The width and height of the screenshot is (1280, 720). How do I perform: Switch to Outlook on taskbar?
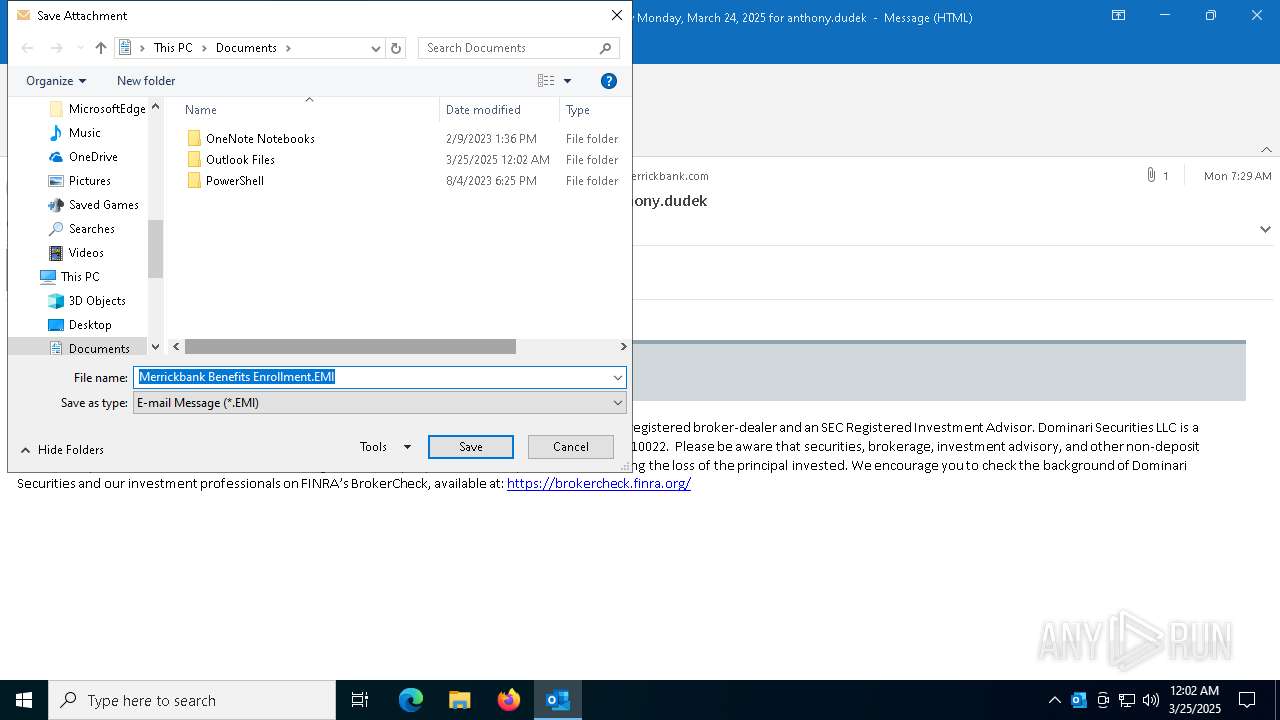tap(558, 700)
